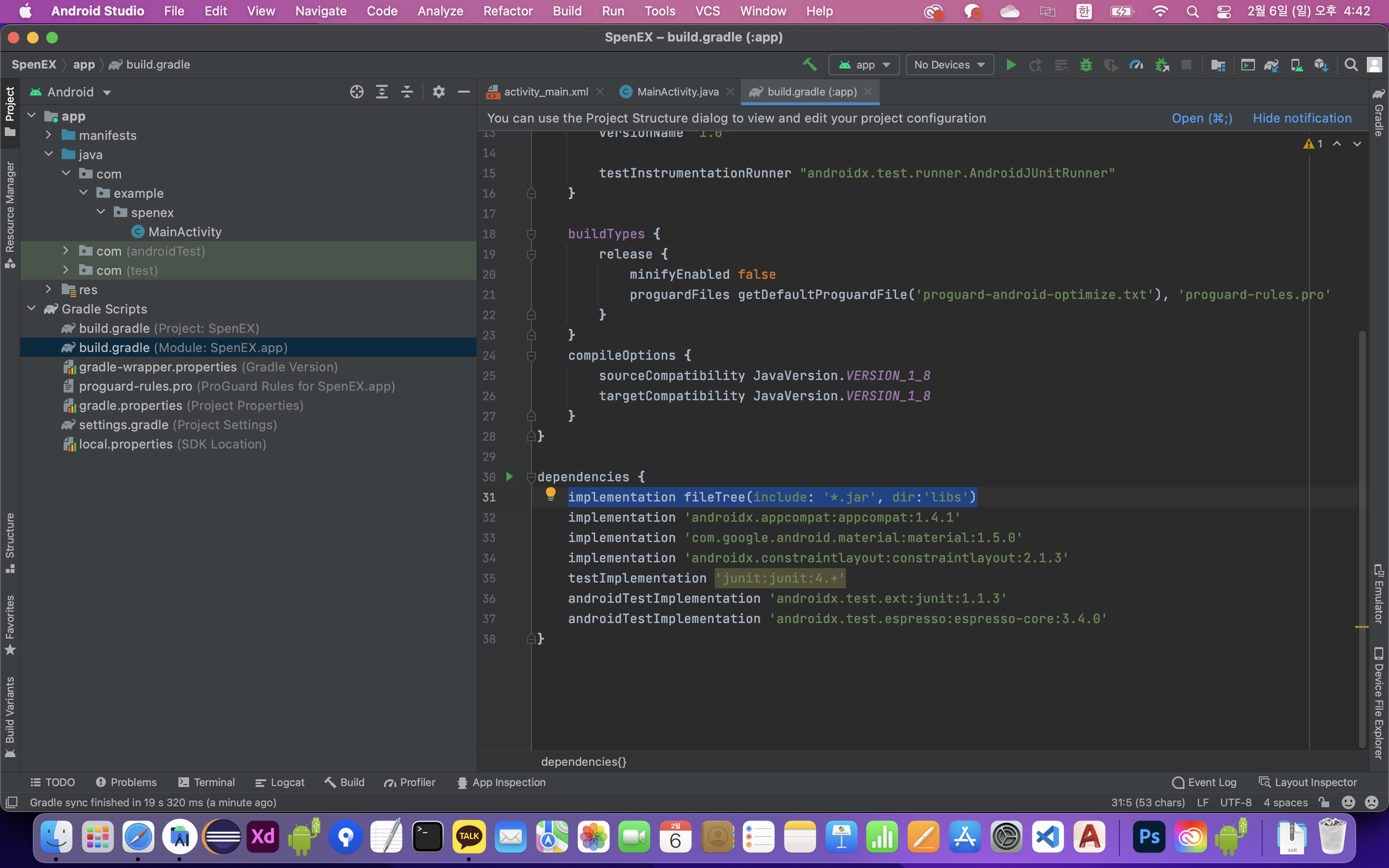Toggle the Gradle tool window on right edge
The width and height of the screenshot is (1389, 868).
click(1379, 112)
